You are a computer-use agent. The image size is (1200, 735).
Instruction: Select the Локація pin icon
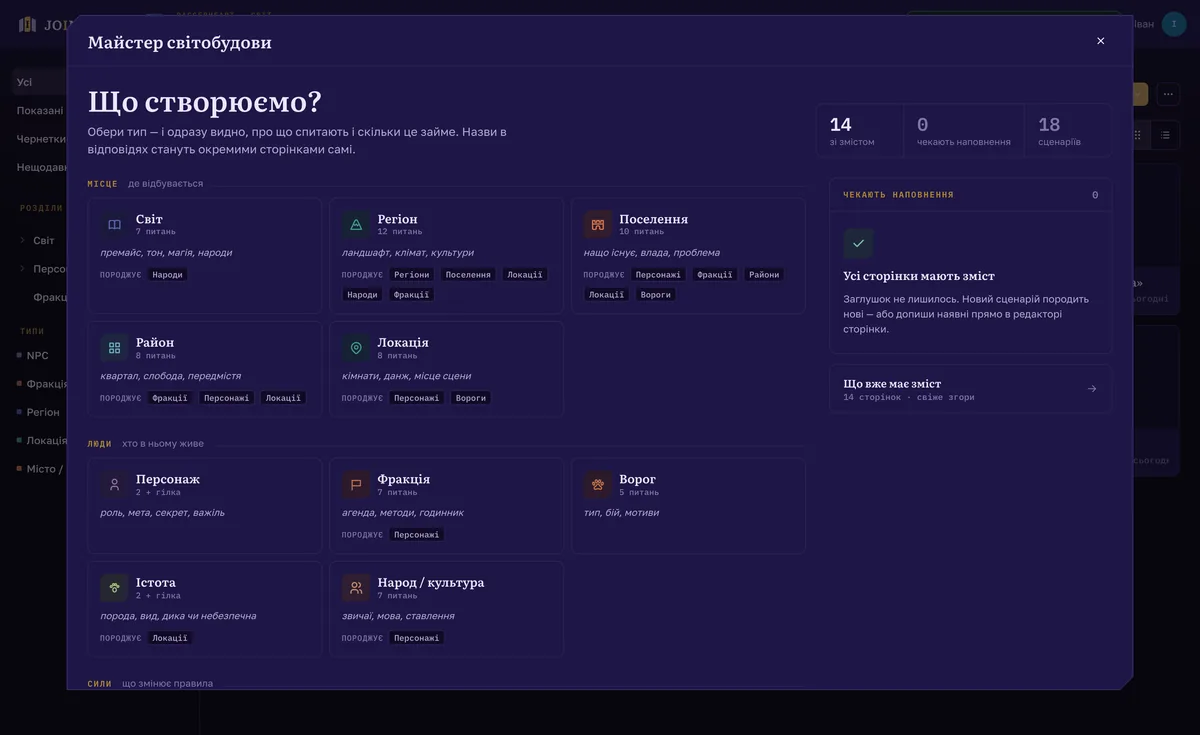[356, 348]
